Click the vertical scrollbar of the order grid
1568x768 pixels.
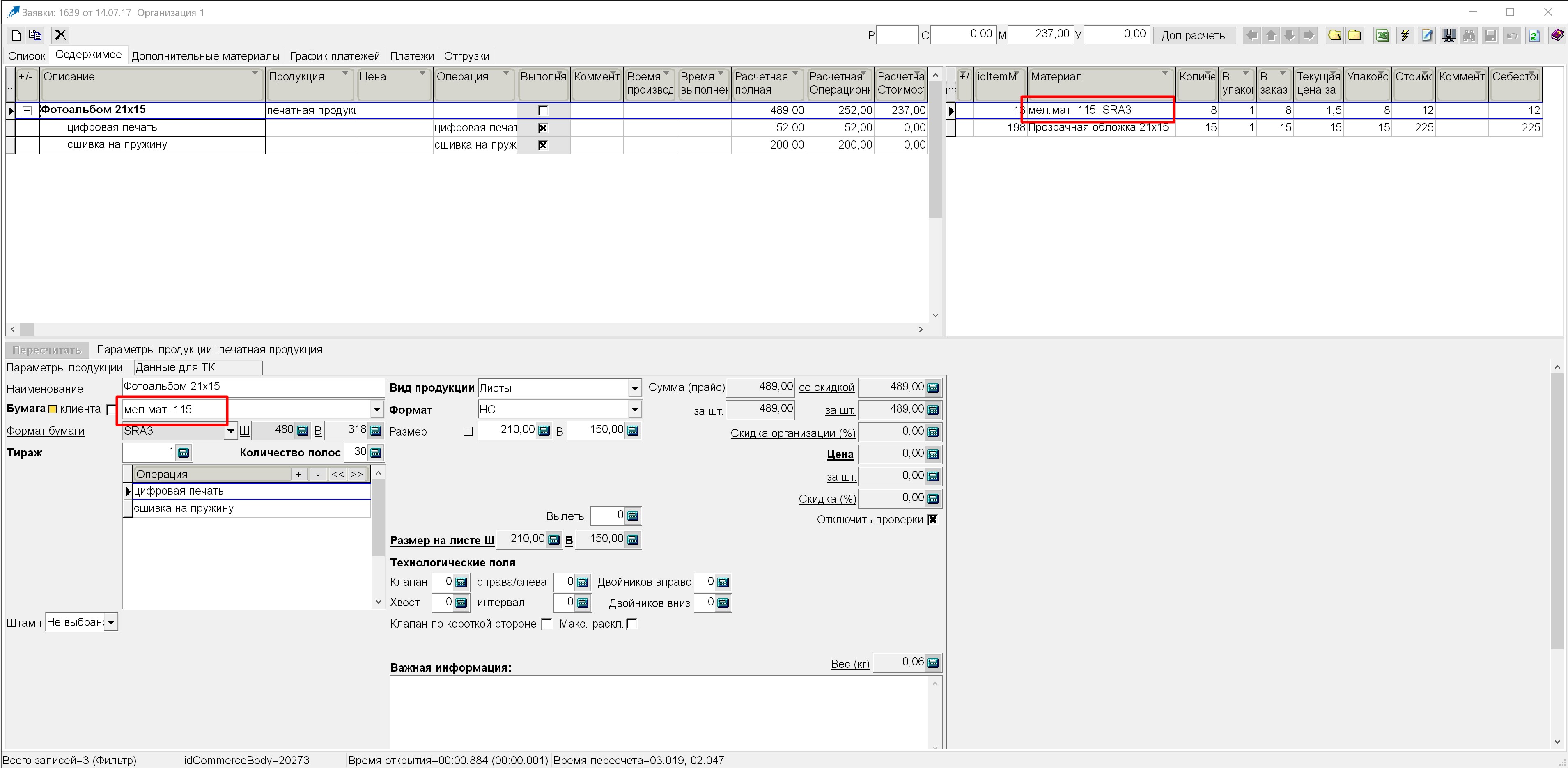[935, 195]
